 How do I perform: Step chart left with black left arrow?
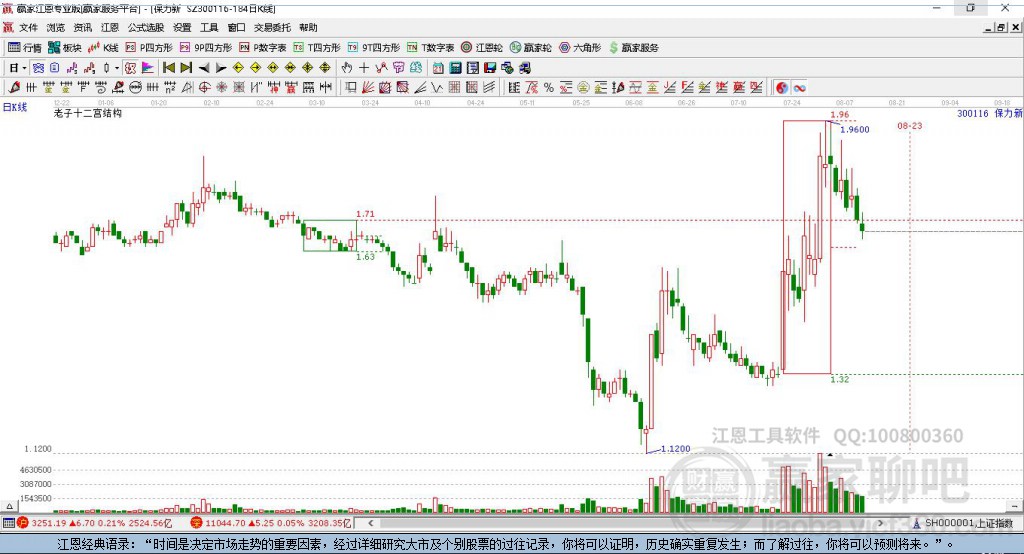(x=204, y=68)
